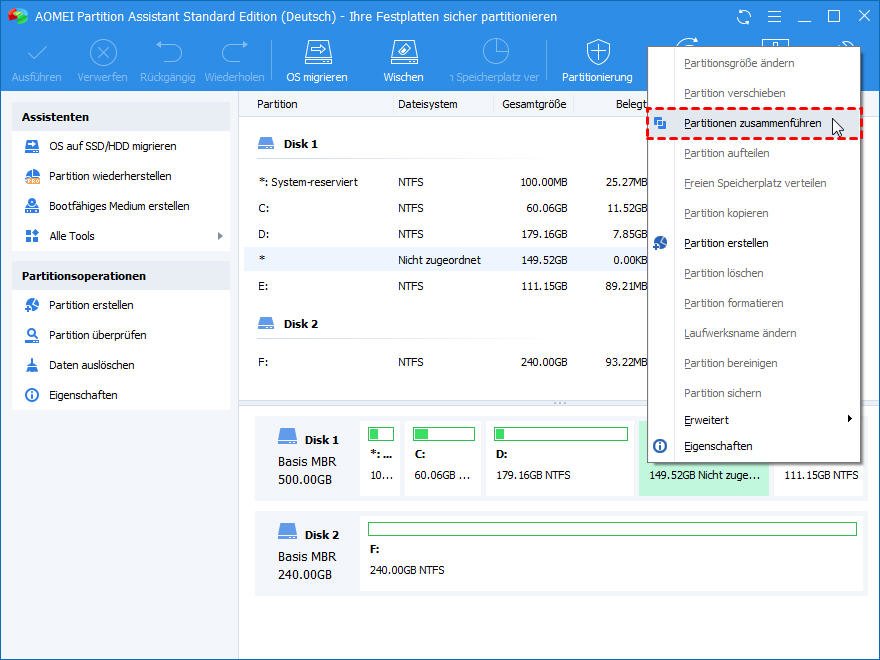Click OS auf SSD/HDD migrieren wizard
The width and height of the screenshot is (880, 660).
tap(112, 146)
